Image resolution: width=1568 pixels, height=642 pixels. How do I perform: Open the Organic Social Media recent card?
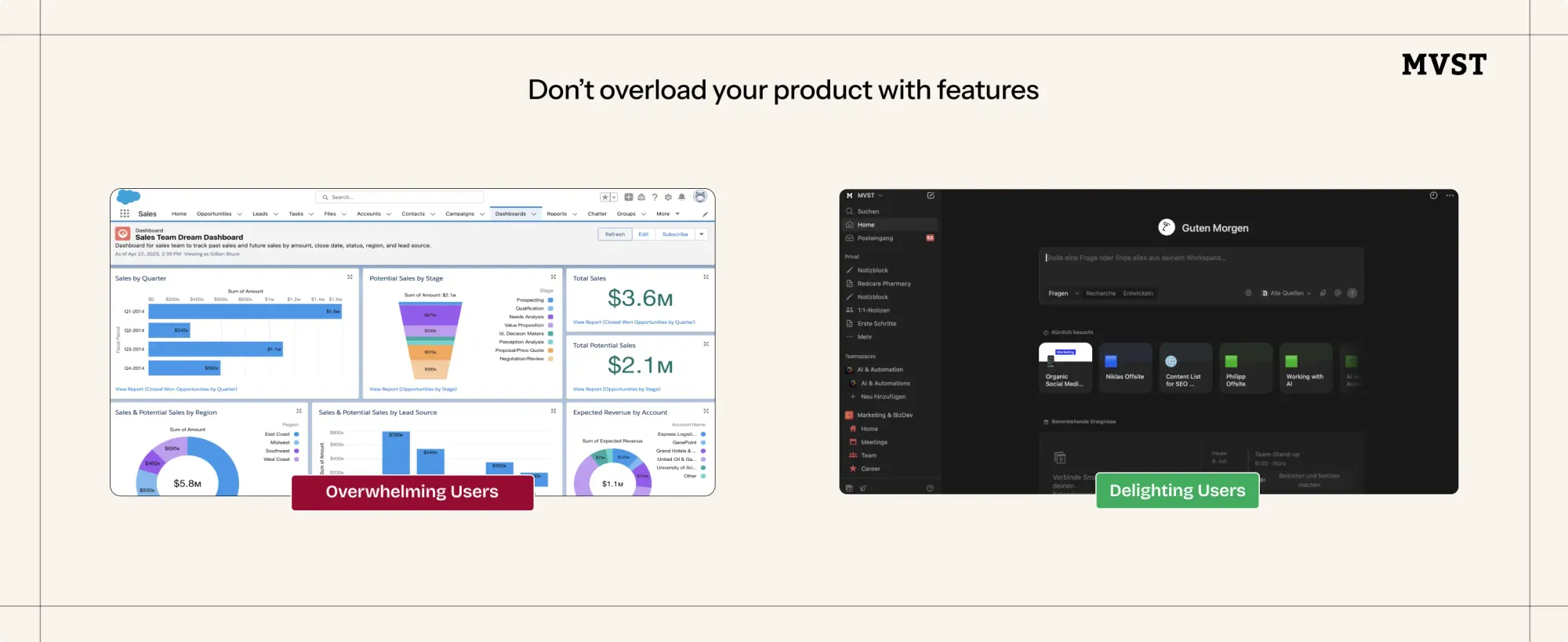pyautogui.click(x=1065, y=368)
